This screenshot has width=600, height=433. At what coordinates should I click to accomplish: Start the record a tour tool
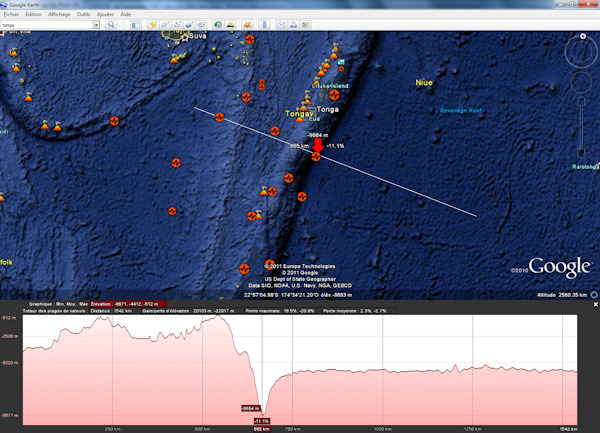pos(201,25)
